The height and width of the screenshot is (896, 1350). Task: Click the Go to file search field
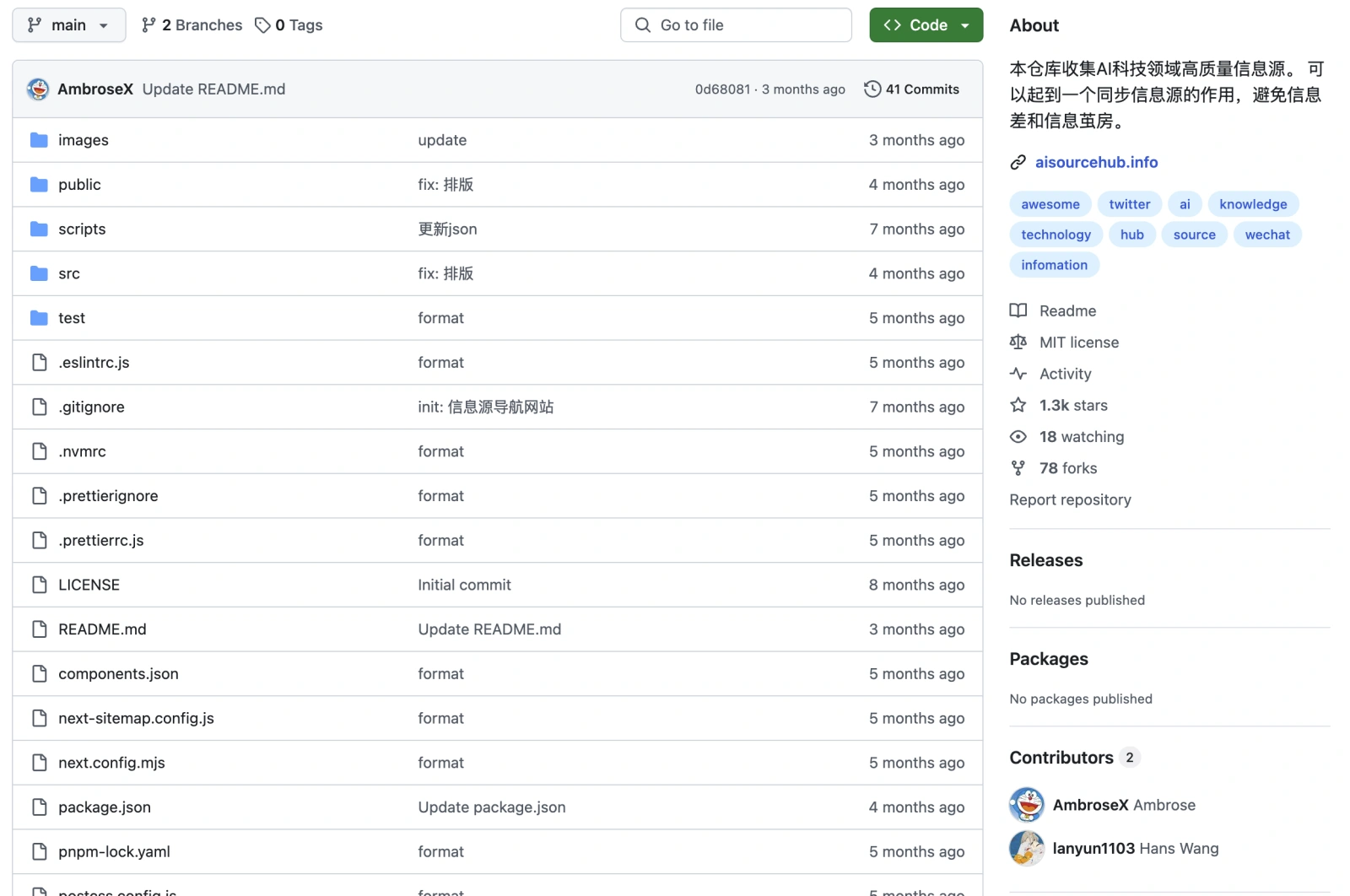(x=736, y=25)
